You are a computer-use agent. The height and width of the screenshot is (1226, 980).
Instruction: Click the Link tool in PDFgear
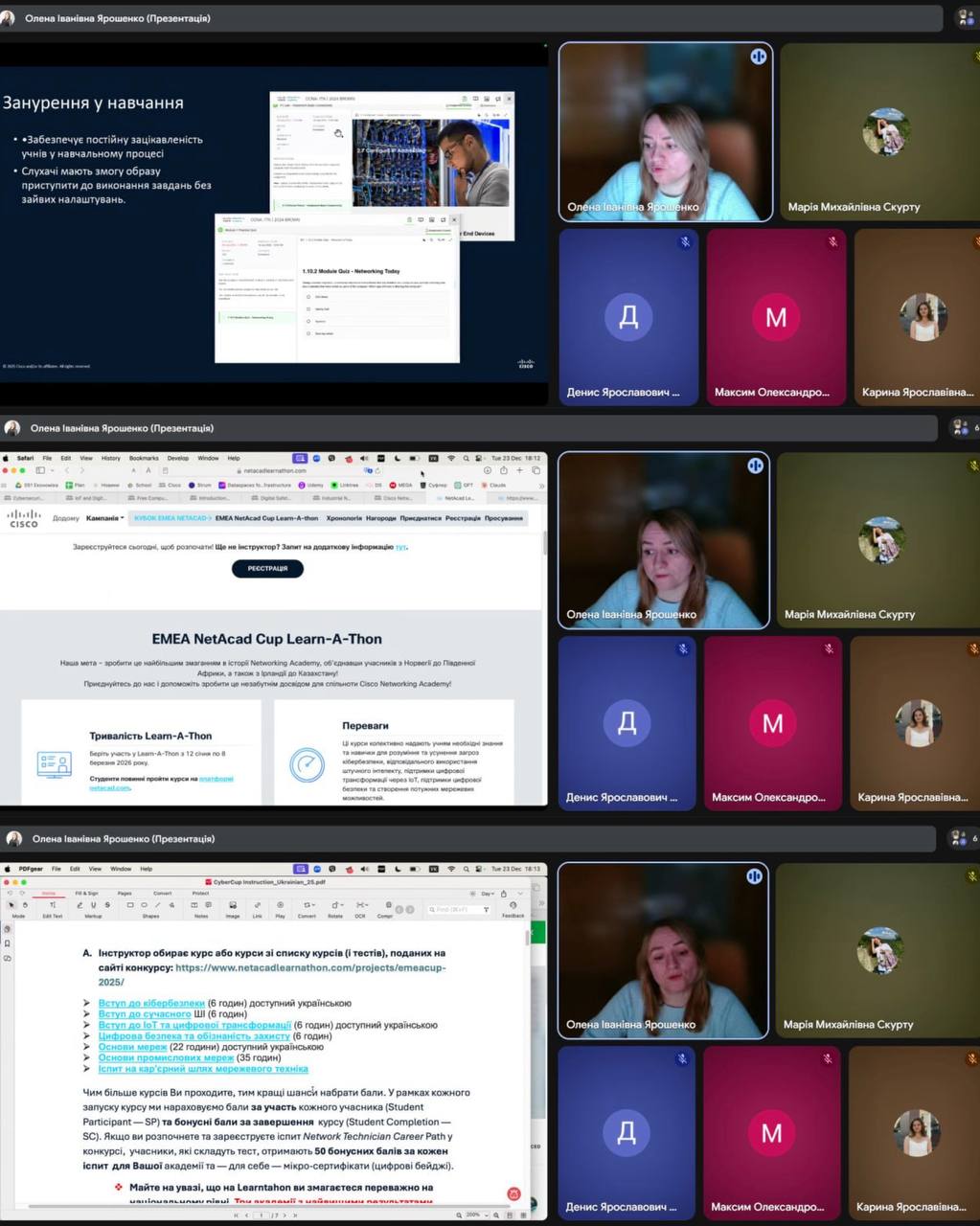(x=257, y=909)
